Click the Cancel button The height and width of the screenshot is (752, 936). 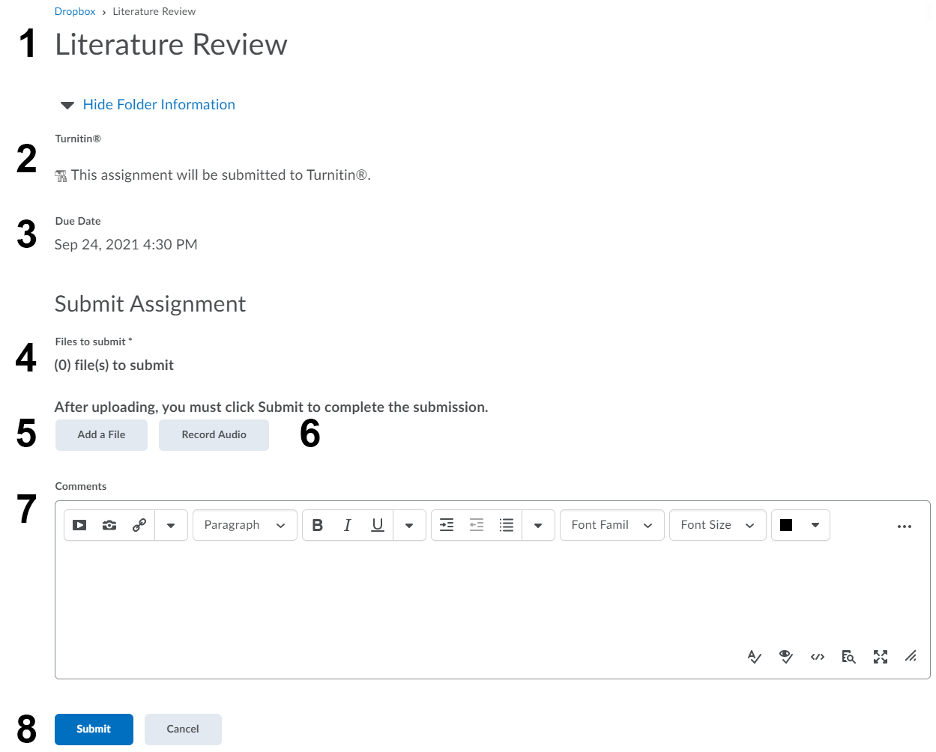click(183, 729)
